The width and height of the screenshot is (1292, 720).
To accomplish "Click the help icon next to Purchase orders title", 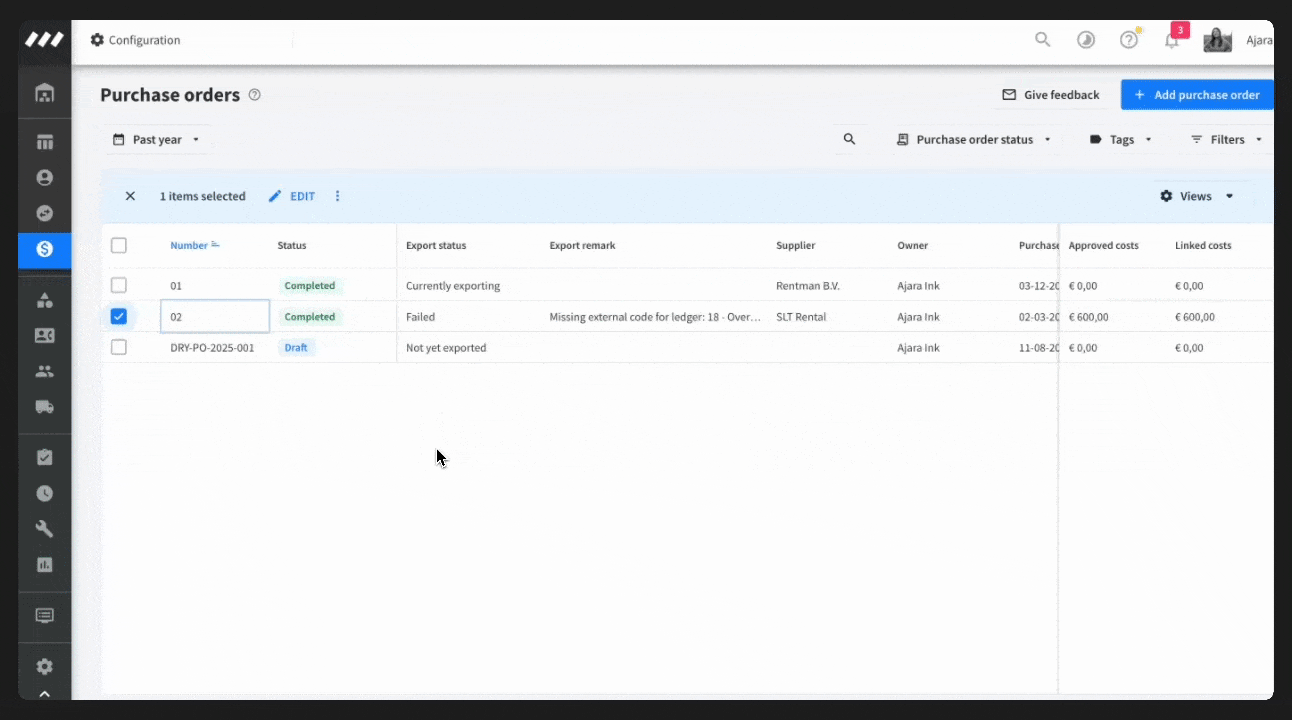I will [254, 95].
